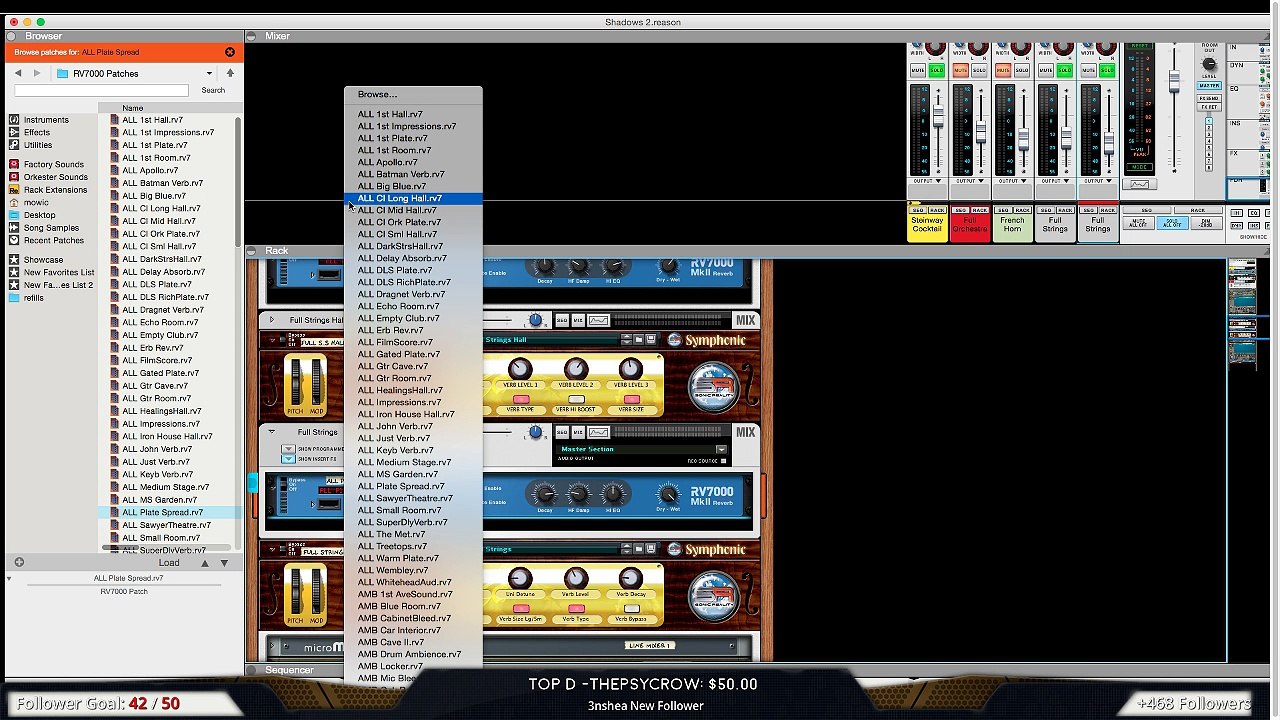Select previous patch with up arrow
This screenshot has height=720, width=1280.
[205, 563]
